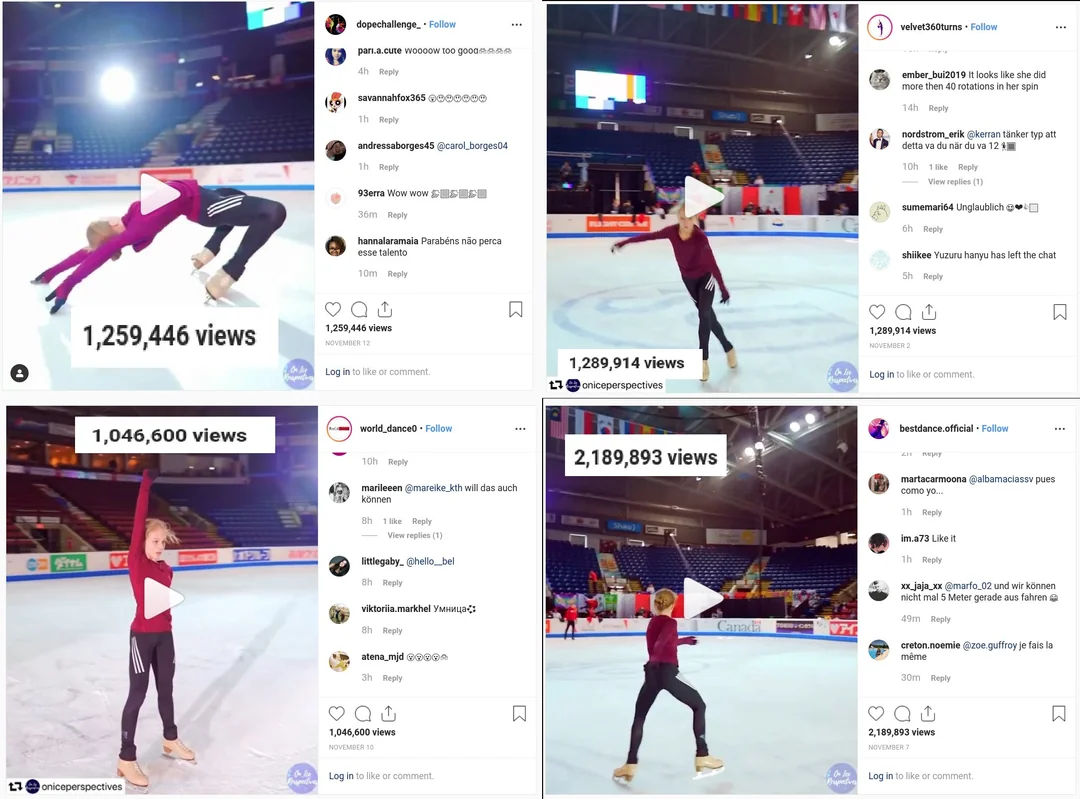Share the world_dance0 post via share icon
Viewport: 1080px width, 799px height.
(x=388, y=714)
